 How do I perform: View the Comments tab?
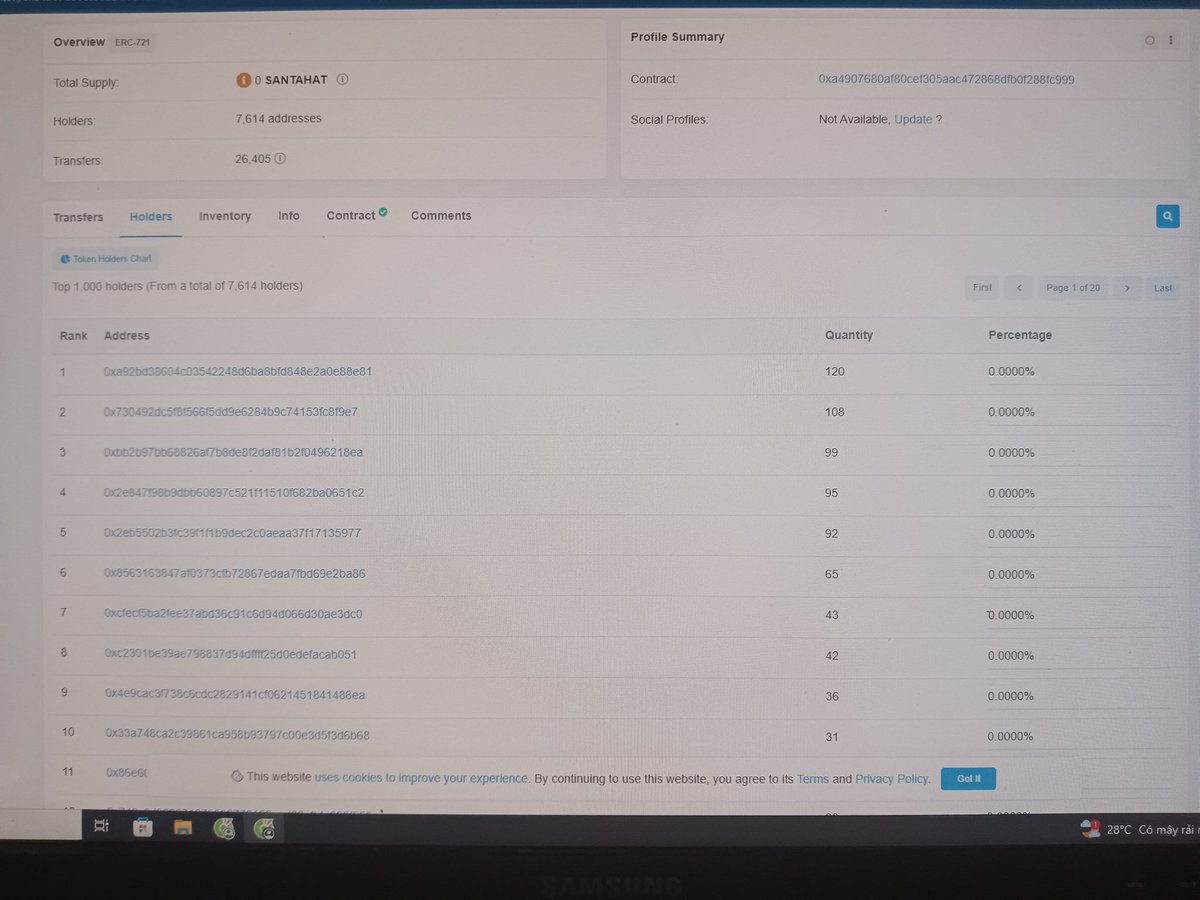[441, 215]
